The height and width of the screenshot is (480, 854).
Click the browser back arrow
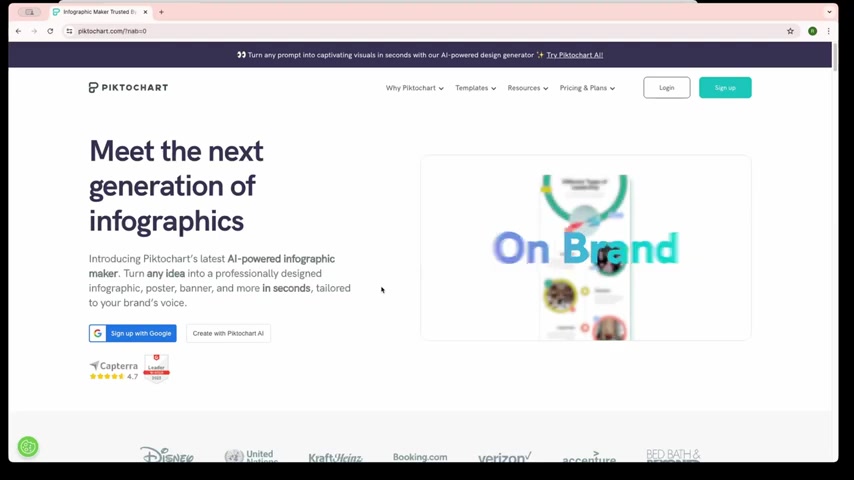coord(19,31)
